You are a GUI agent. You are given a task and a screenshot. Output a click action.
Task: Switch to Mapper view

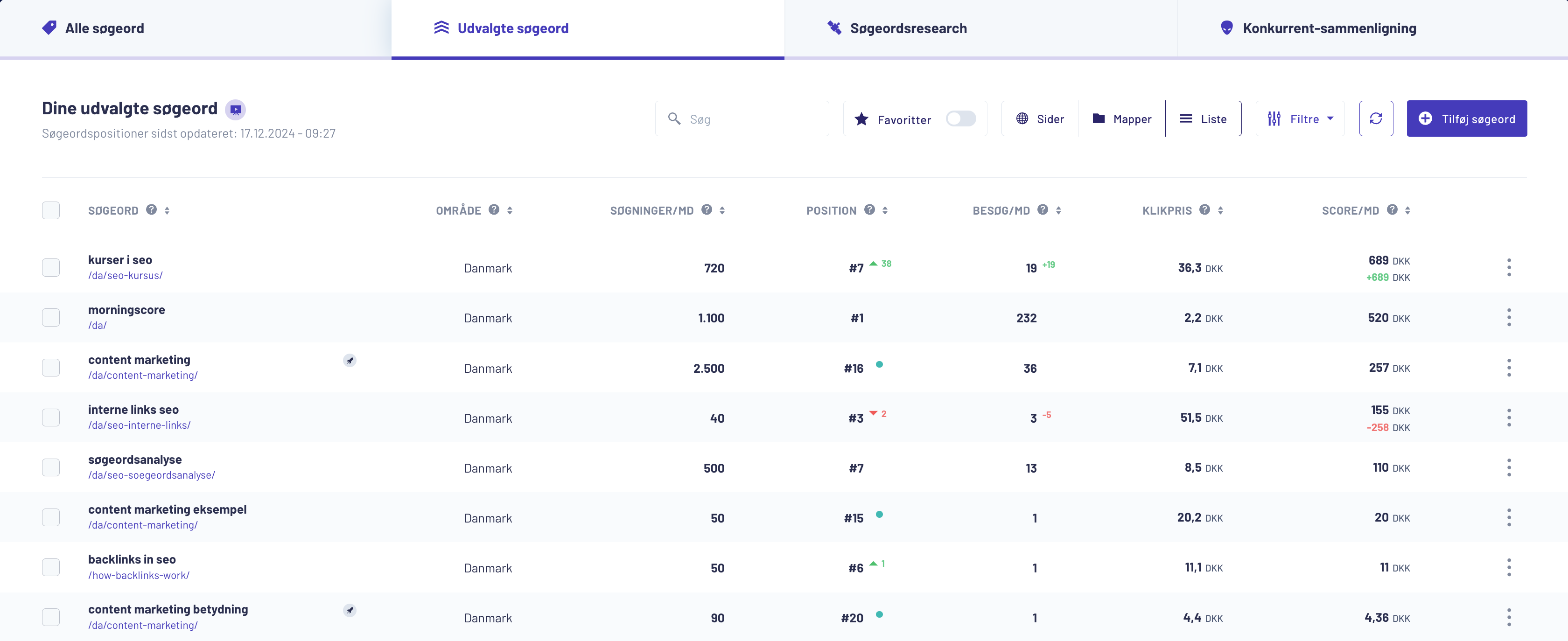coord(1121,118)
